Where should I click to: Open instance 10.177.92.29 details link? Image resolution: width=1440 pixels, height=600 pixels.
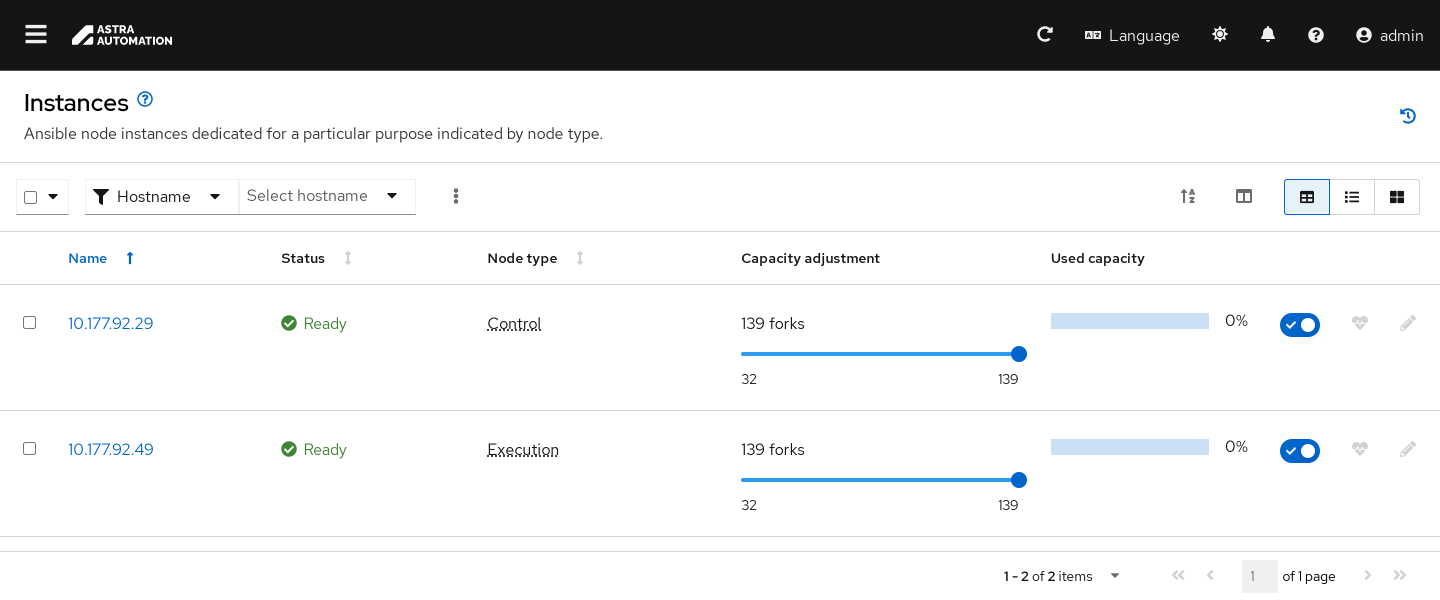pyautogui.click(x=110, y=323)
